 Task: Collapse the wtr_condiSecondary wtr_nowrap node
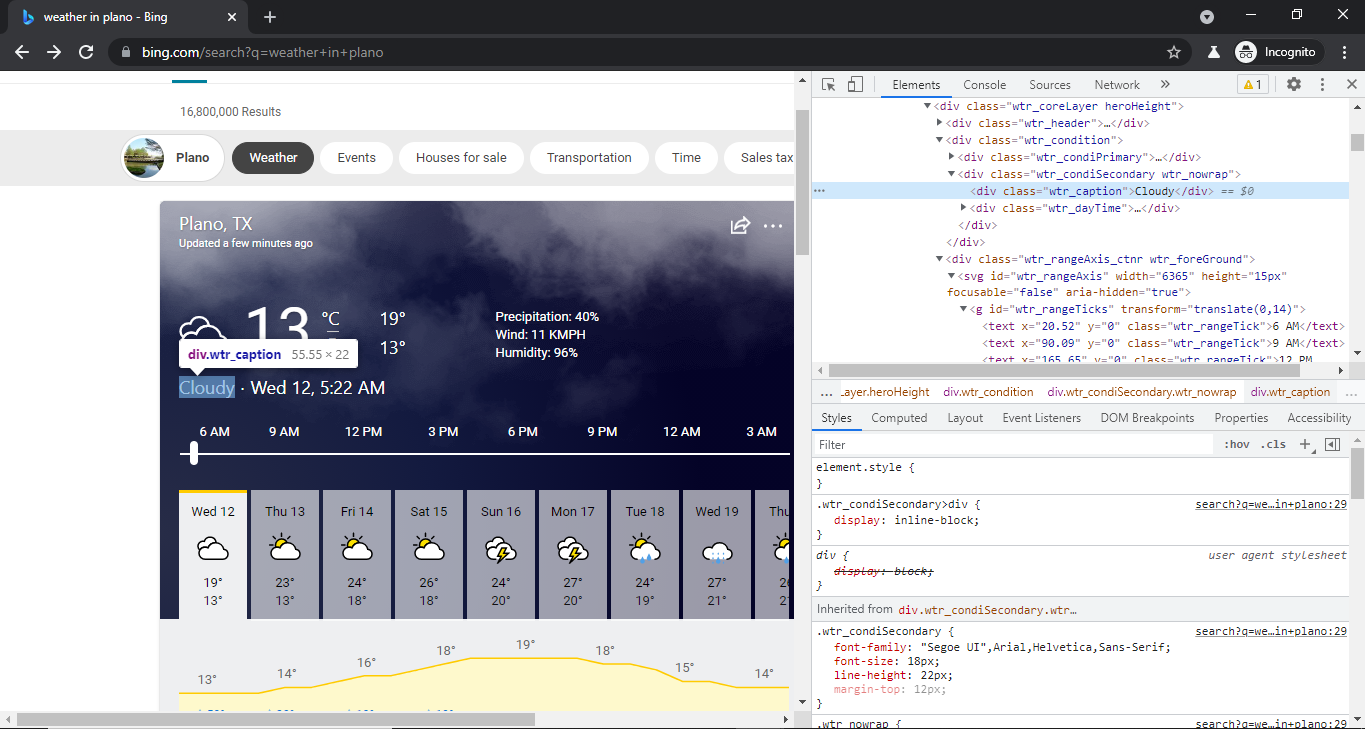[x=951, y=174]
